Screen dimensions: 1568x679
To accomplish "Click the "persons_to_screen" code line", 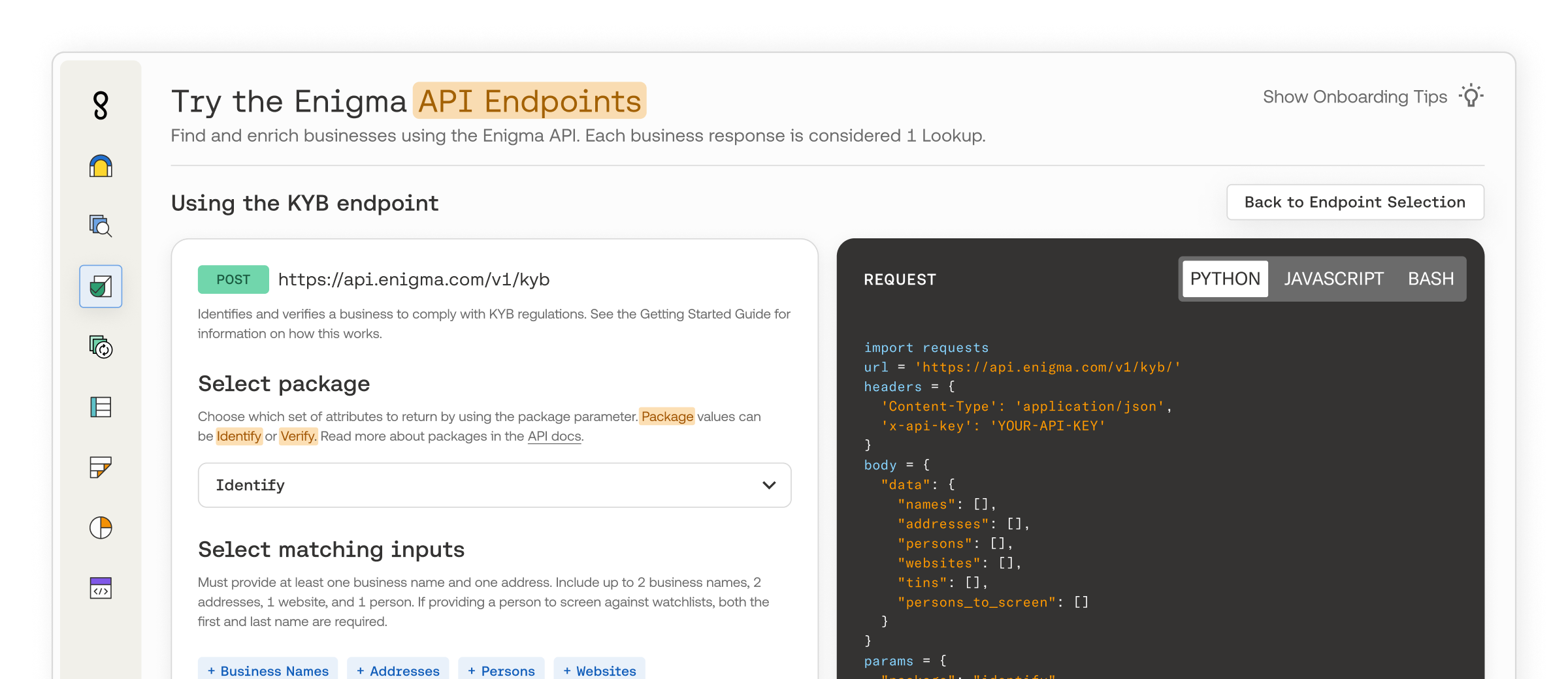I will coord(993,602).
